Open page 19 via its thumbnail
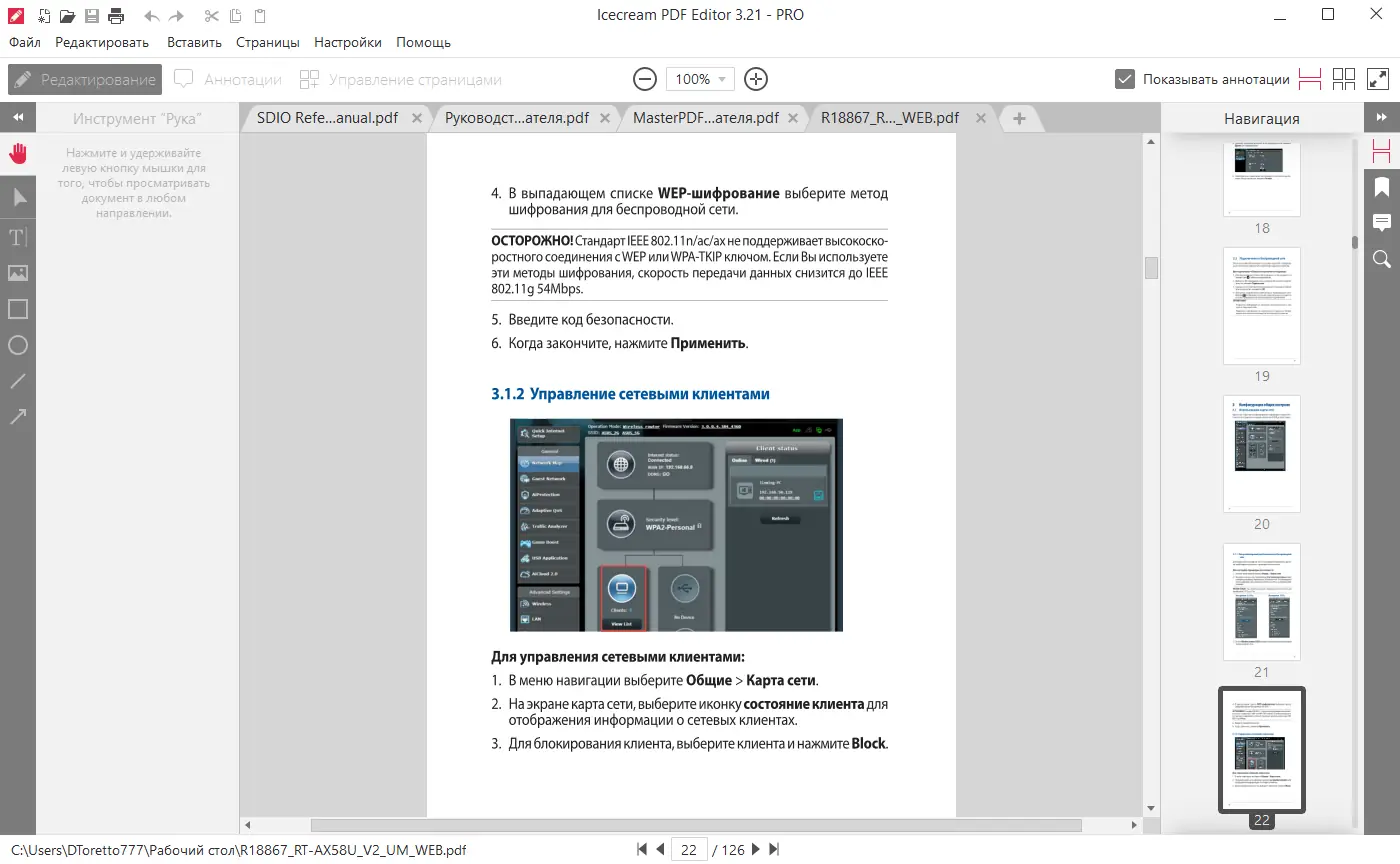Image resolution: width=1400 pixels, height=864 pixels. [x=1261, y=305]
